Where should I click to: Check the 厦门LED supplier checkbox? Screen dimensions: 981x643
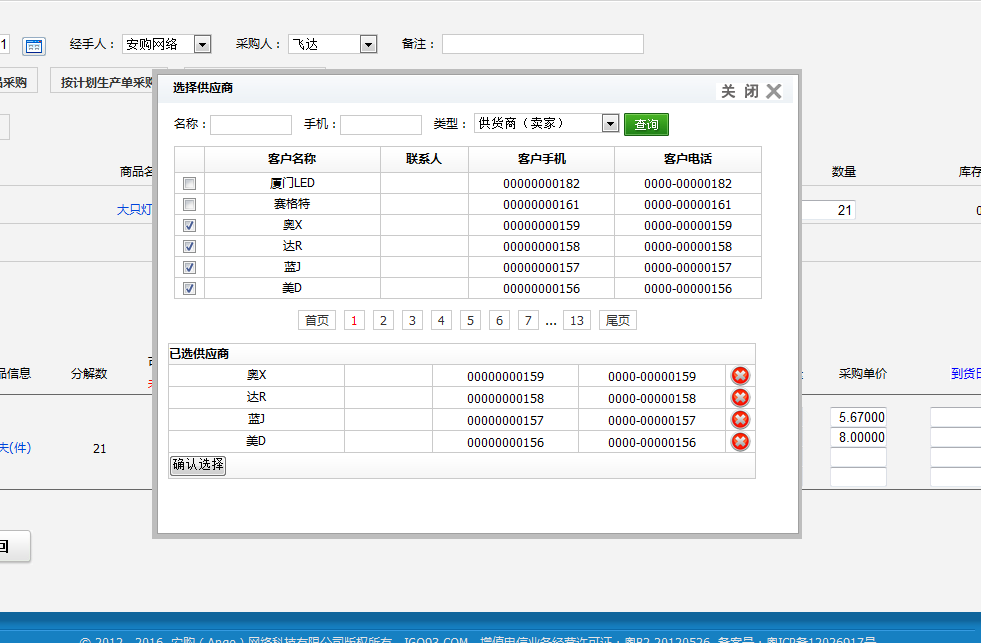pyautogui.click(x=189, y=184)
